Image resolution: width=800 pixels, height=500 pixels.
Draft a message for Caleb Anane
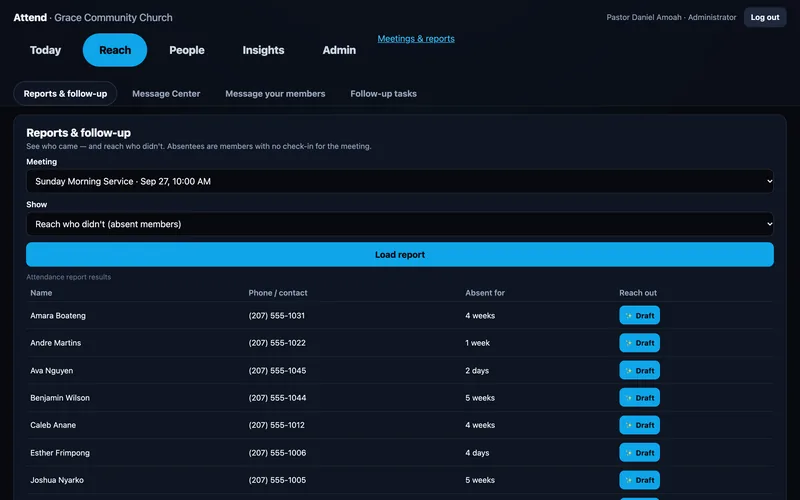click(639, 425)
